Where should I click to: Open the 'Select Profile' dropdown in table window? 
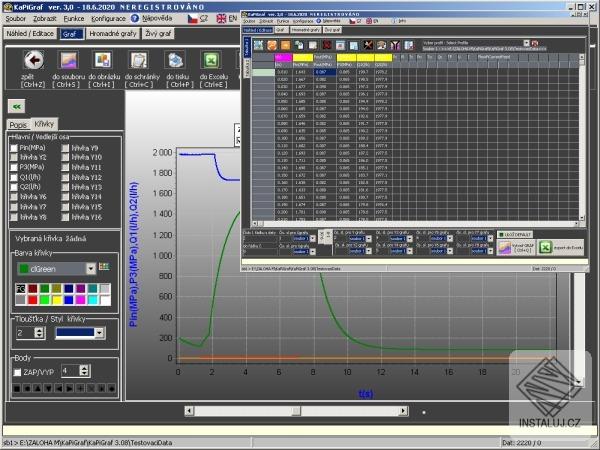click(x=527, y=43)
